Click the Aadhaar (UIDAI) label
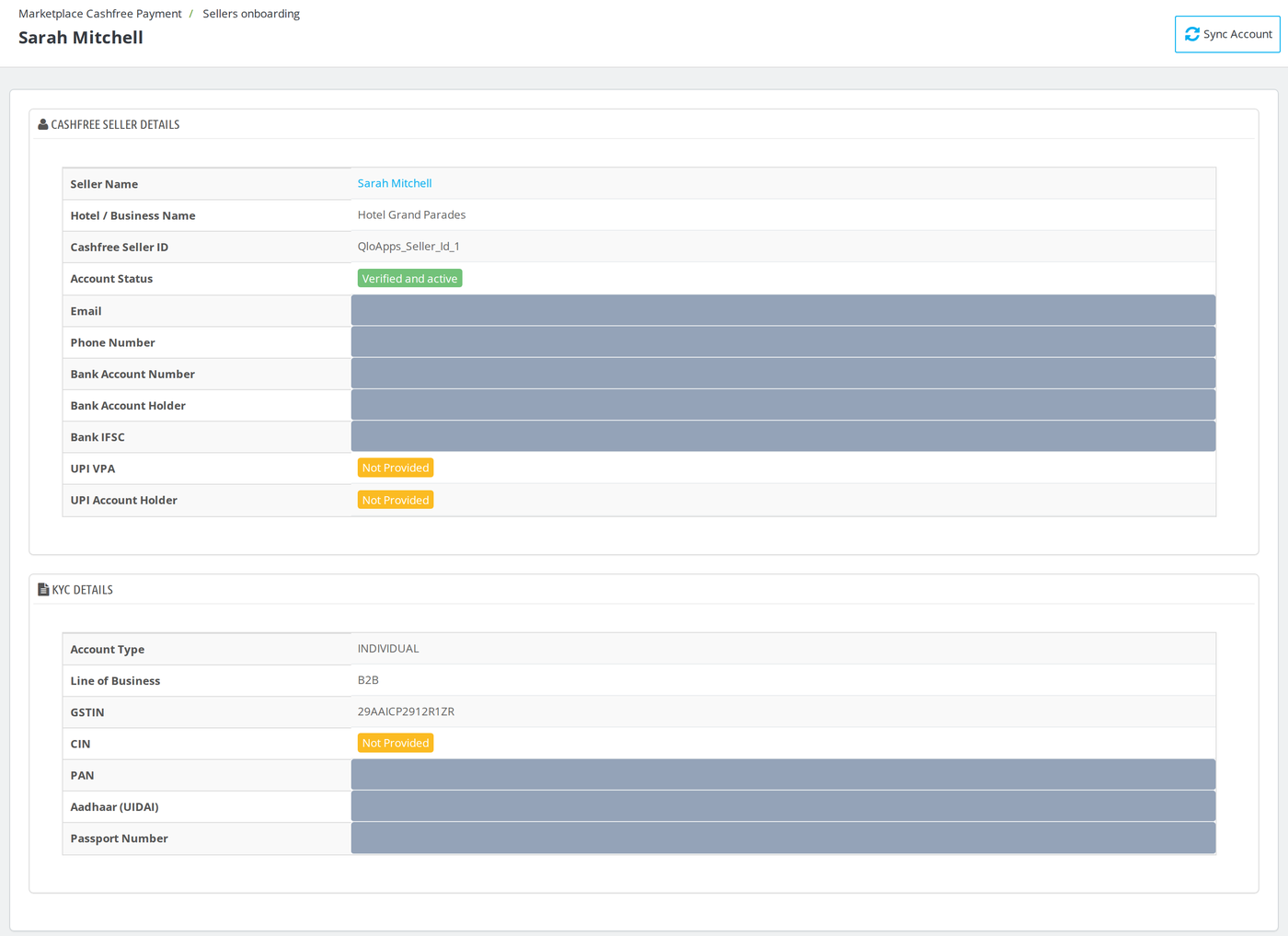Viewport: 1288px width, 936px height. [114, 807]
